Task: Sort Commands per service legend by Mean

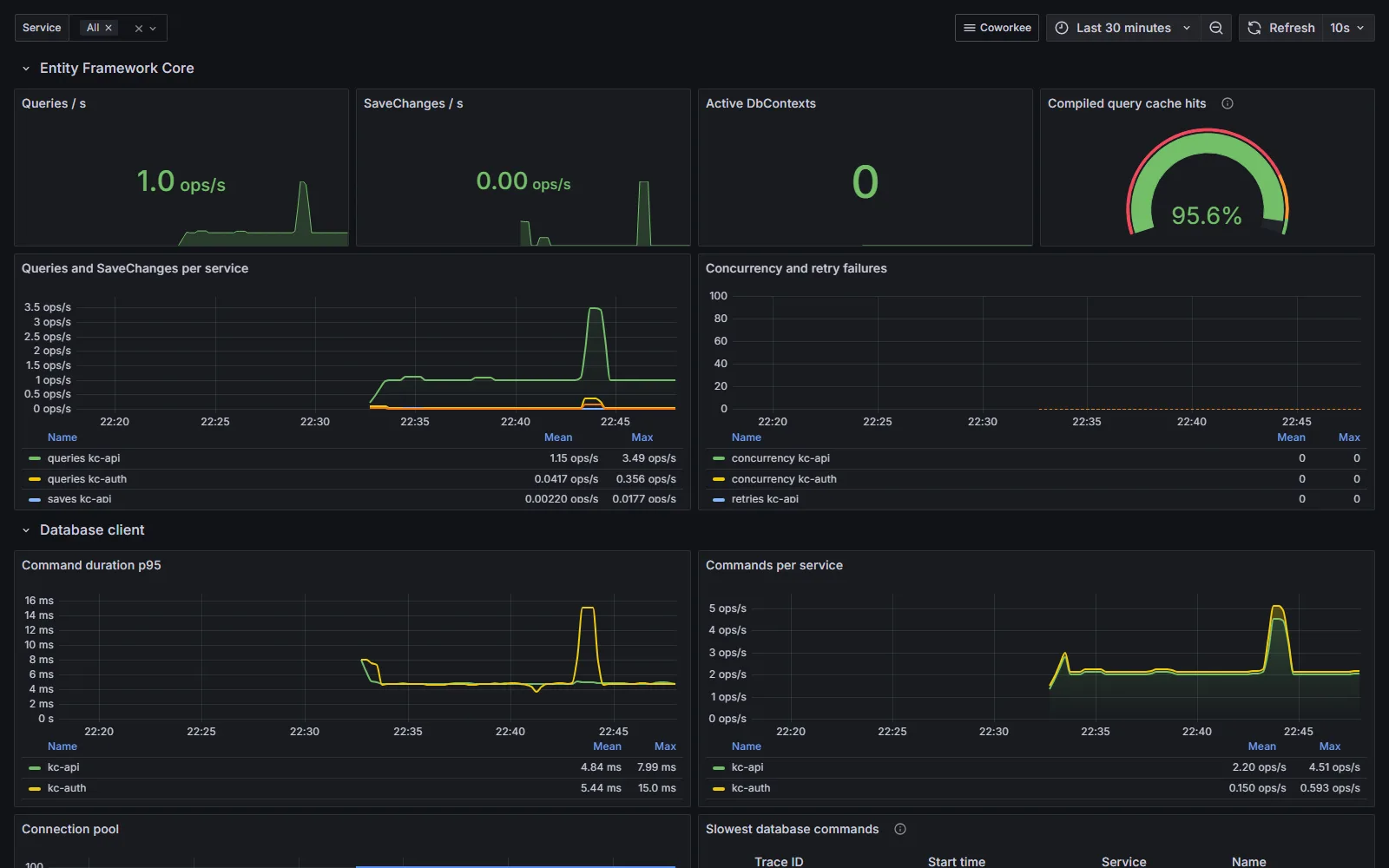Action: (x=1262, y=746)
